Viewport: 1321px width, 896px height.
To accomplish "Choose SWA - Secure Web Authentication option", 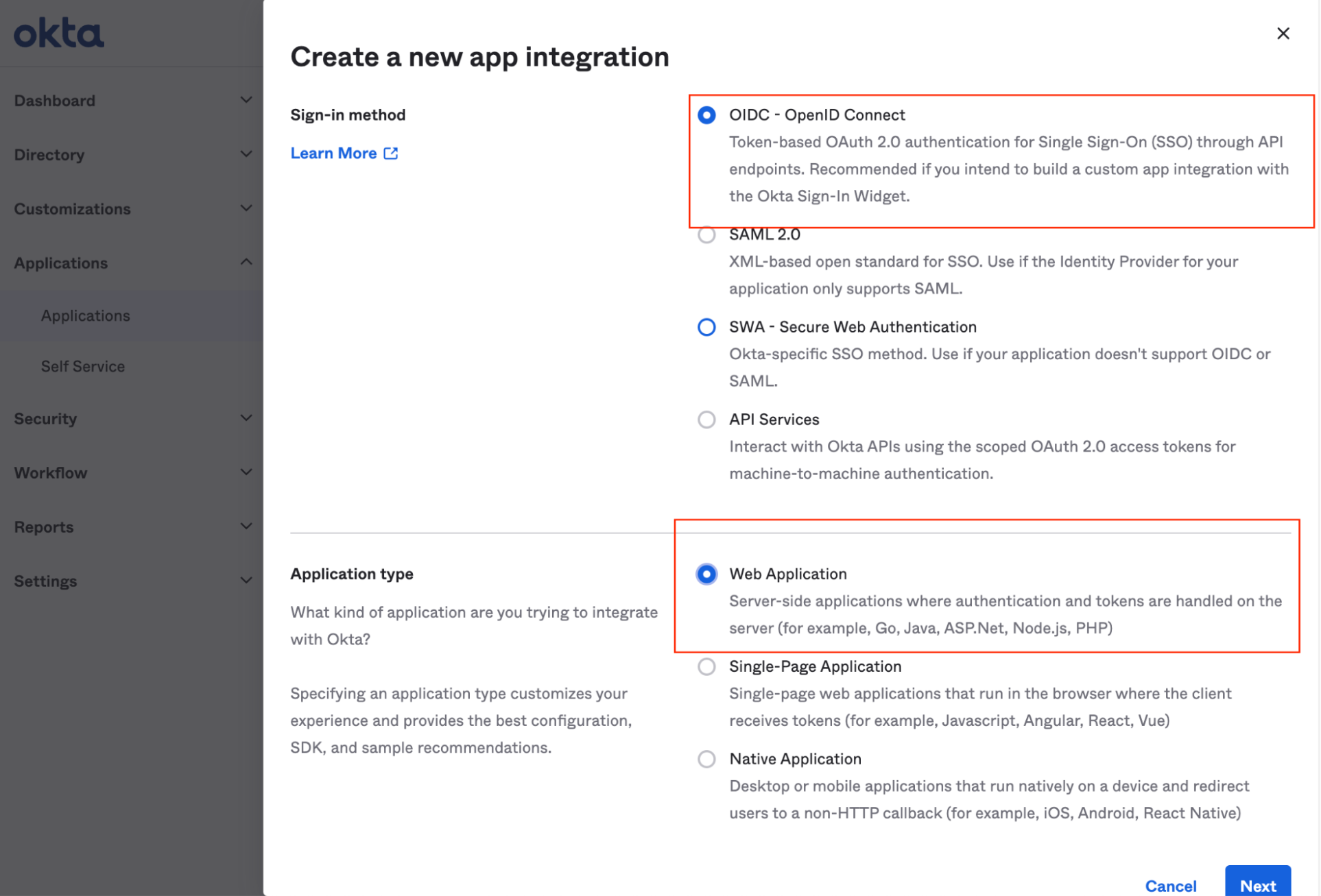I will pos(706,327).
